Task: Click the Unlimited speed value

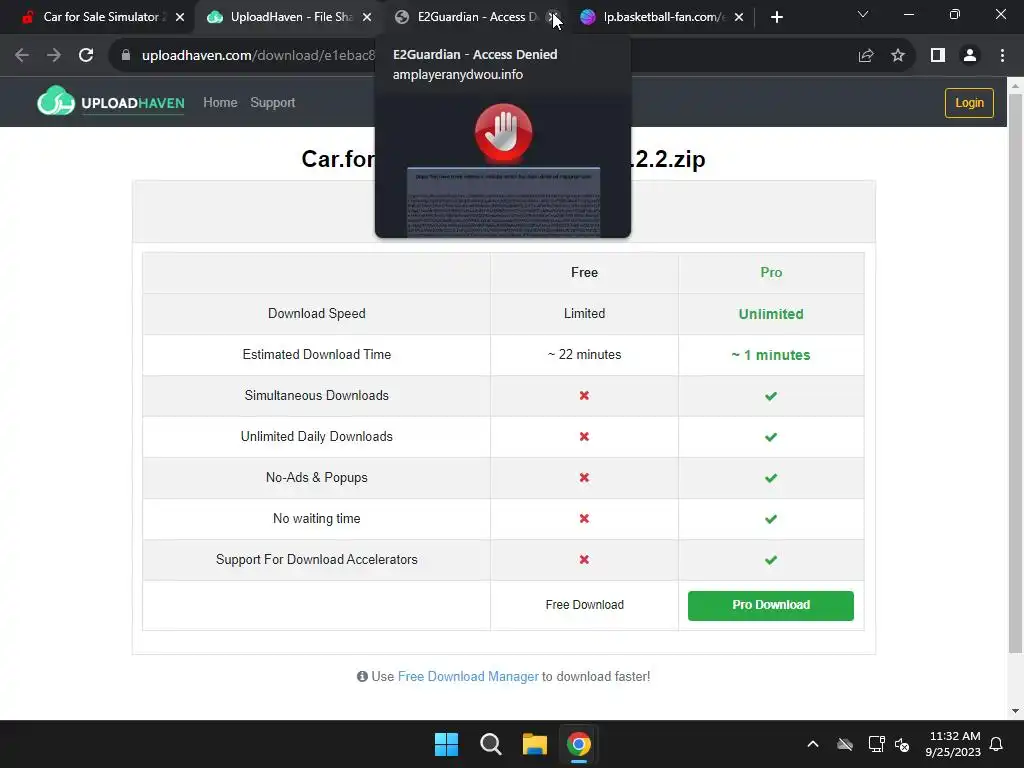Action: tap(771, 314)
